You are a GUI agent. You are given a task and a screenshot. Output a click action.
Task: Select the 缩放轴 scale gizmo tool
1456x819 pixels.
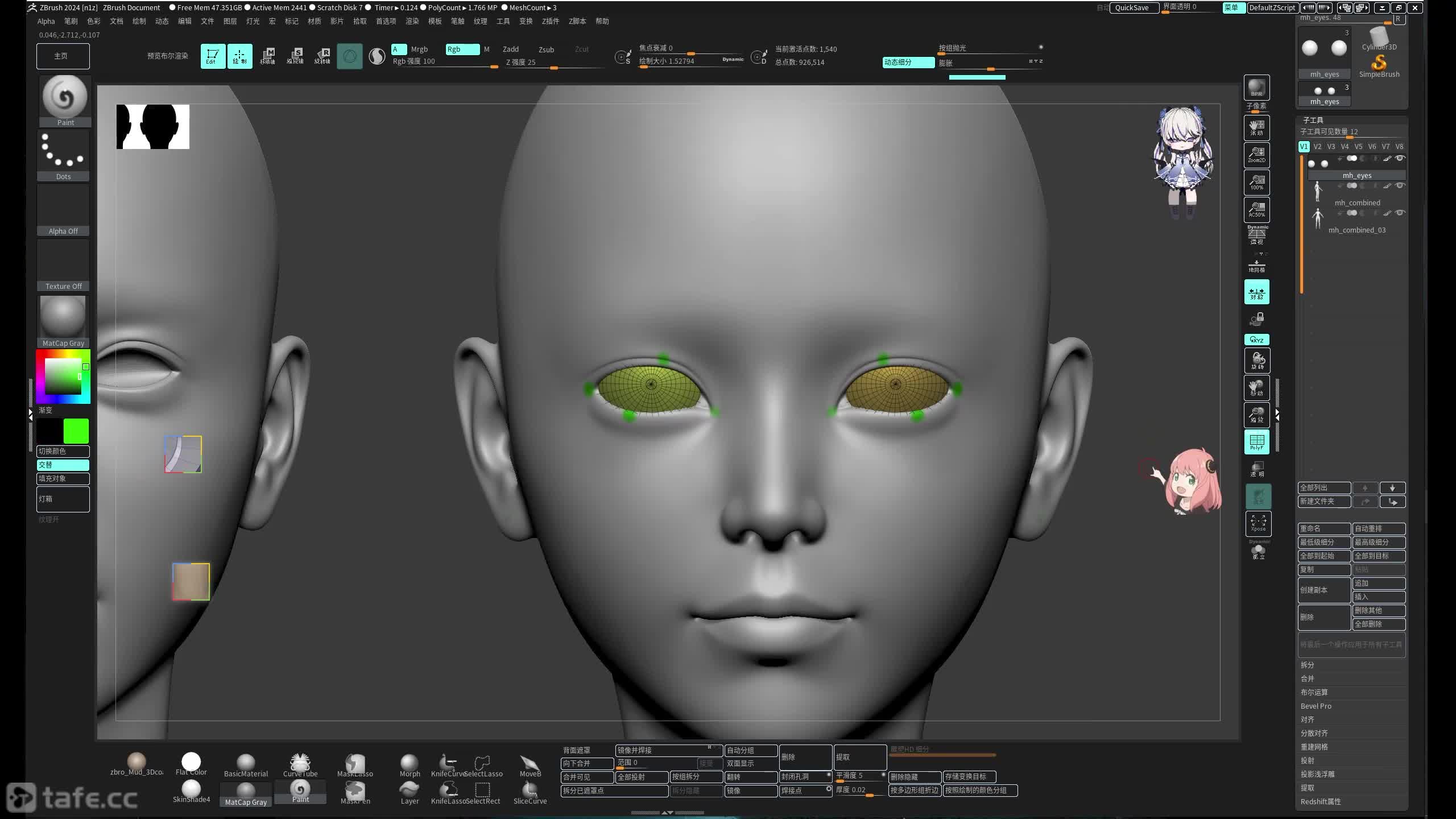(295, 56)
